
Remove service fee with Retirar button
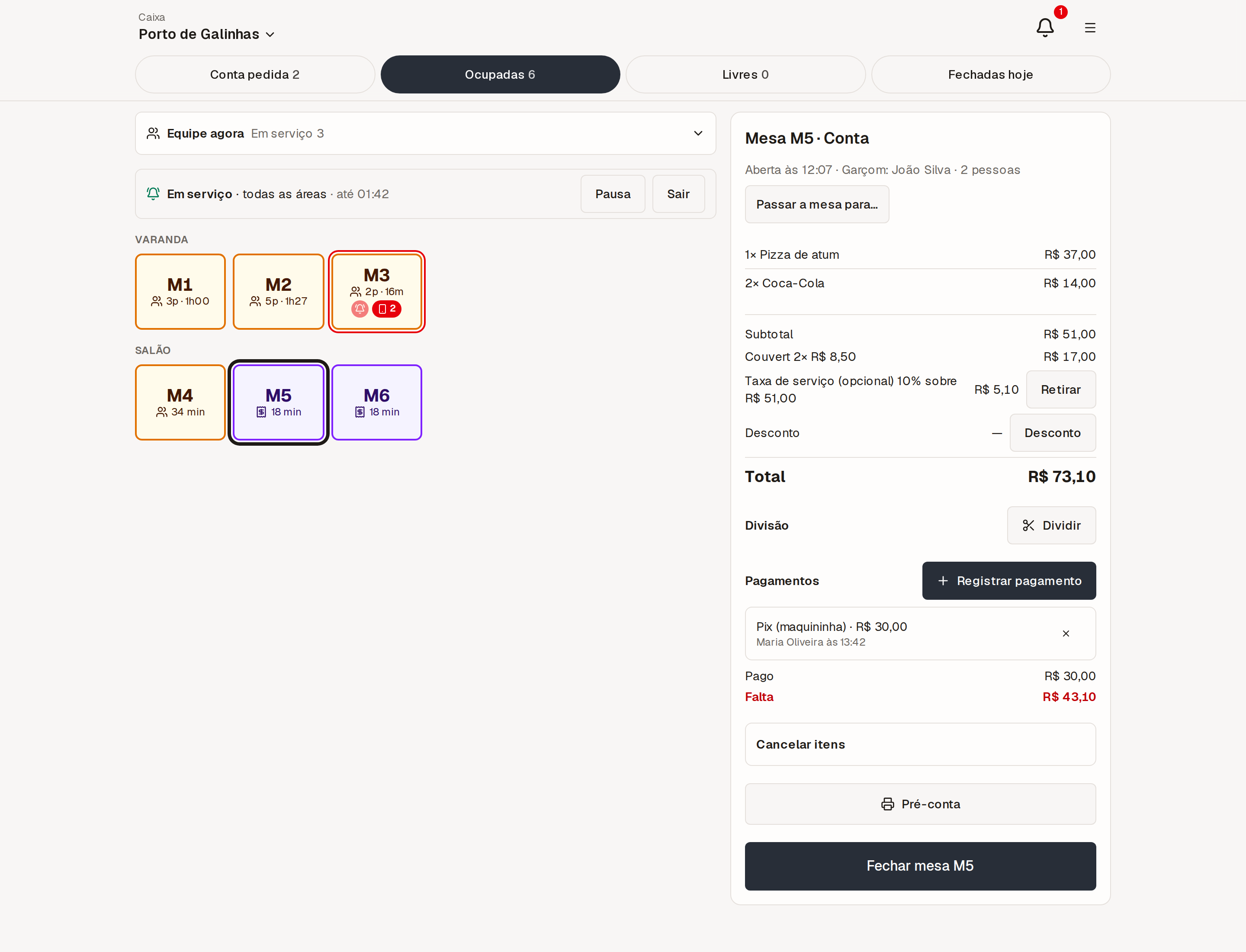[x=1060, y=389]
